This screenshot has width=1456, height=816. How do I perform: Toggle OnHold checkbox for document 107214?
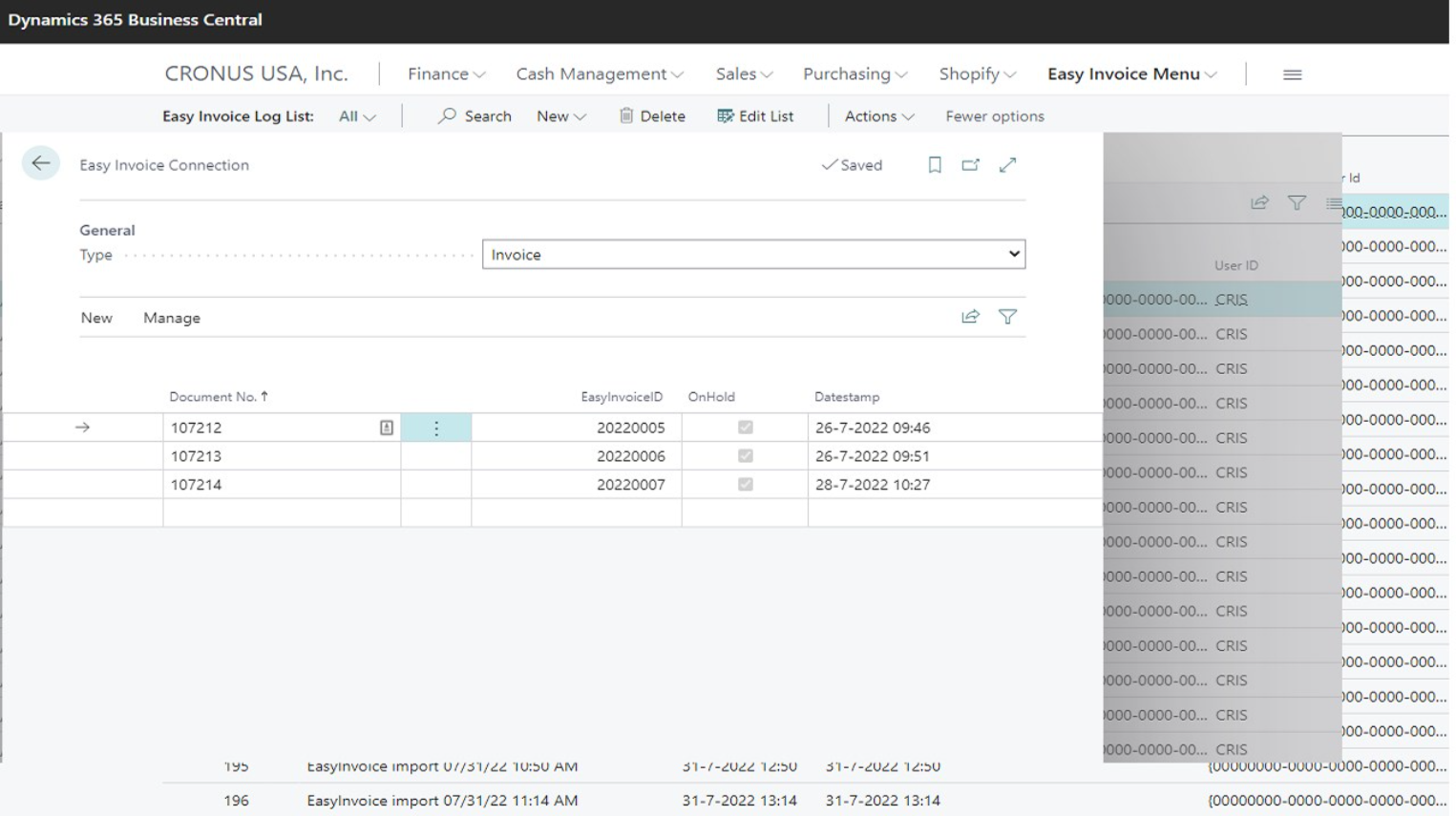tap(745, 485)
